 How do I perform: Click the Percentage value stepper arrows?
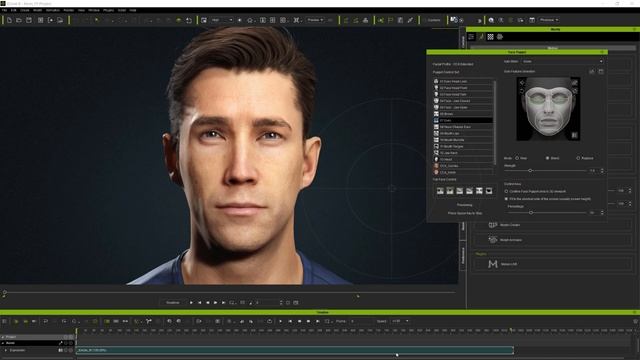click(x=602, y=213)
